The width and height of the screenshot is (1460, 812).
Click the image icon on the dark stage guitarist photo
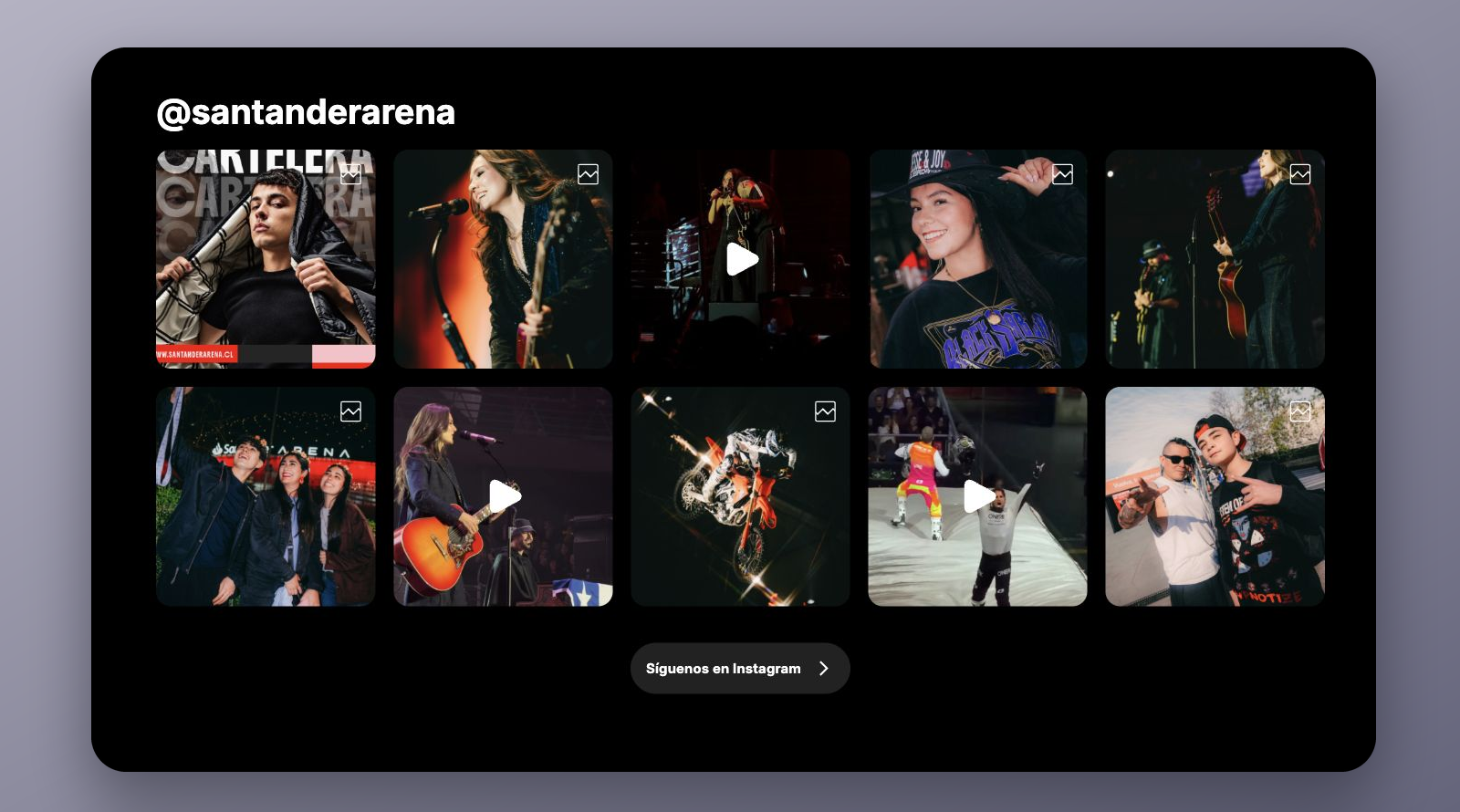[x=1300, y=174]
